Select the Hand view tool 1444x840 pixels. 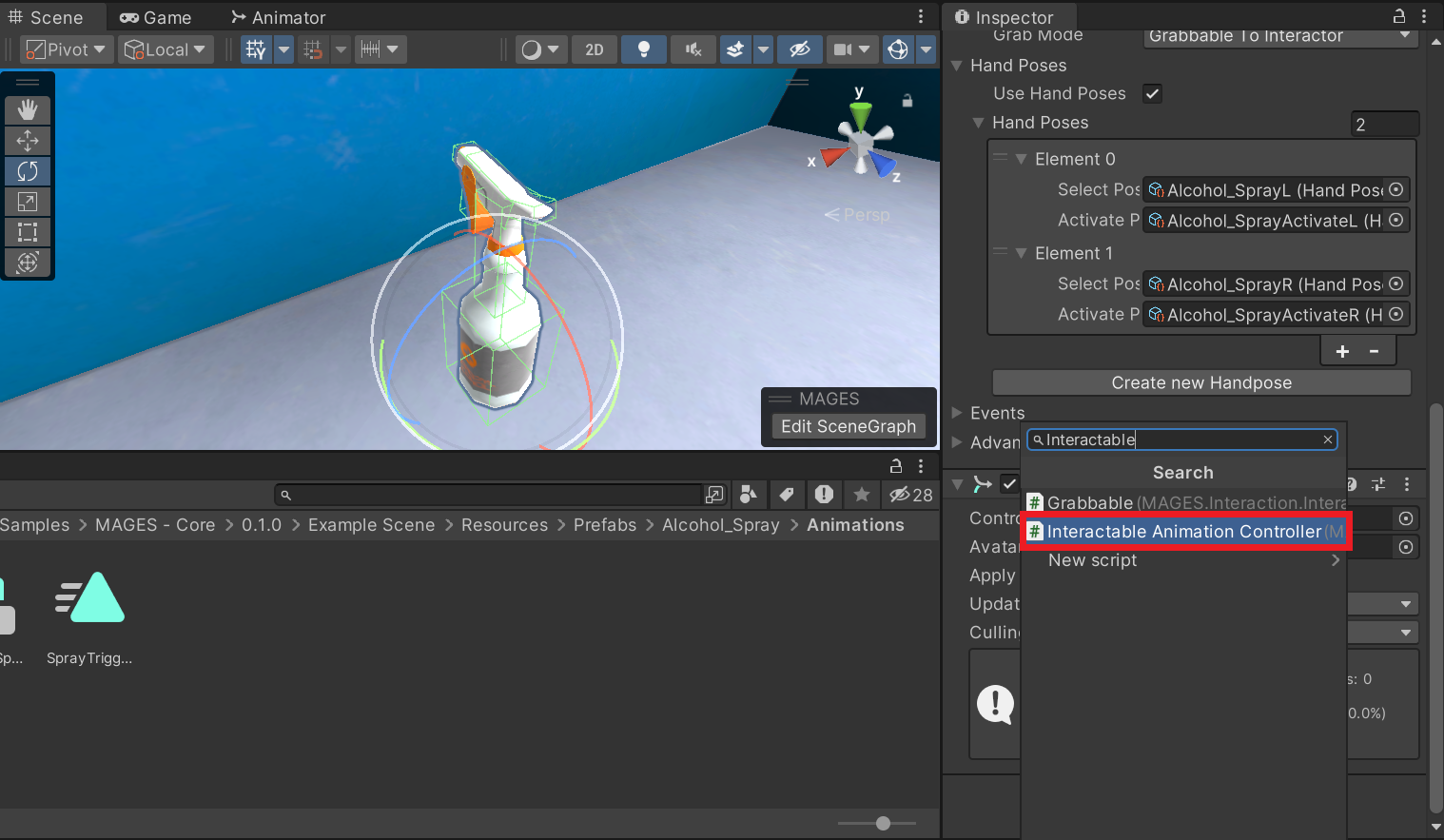click(28, 110)
